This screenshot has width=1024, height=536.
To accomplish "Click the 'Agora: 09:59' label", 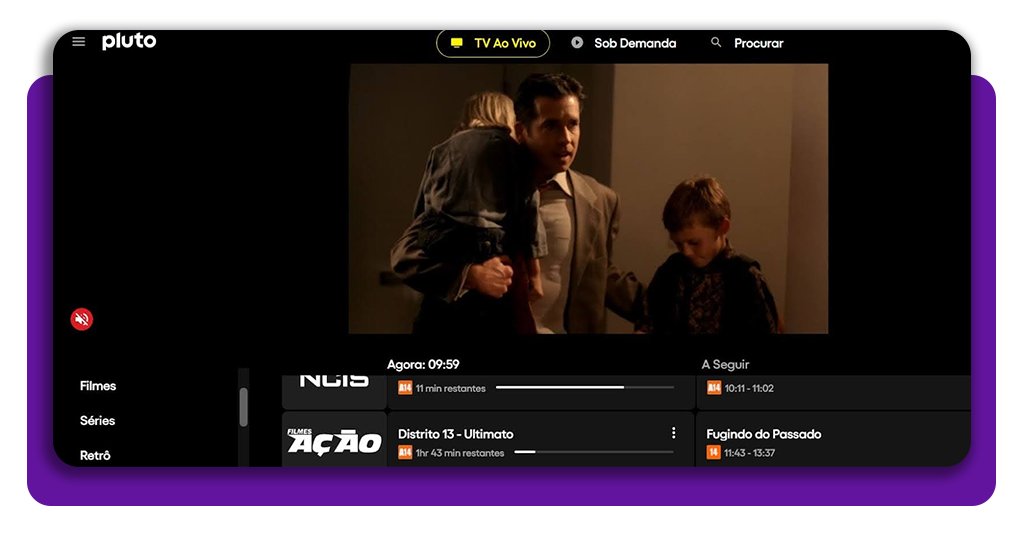I will 423,364.
